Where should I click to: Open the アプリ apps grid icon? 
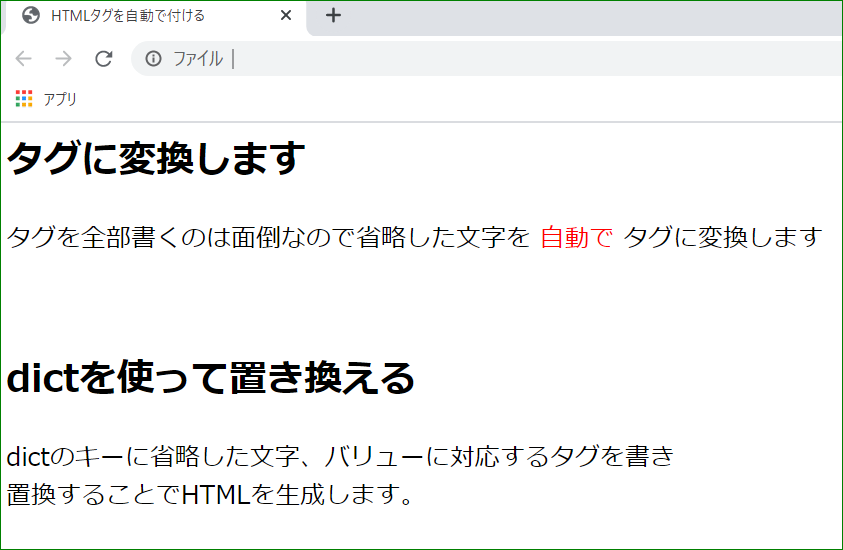pyautogui.click(x=24, y=99)
